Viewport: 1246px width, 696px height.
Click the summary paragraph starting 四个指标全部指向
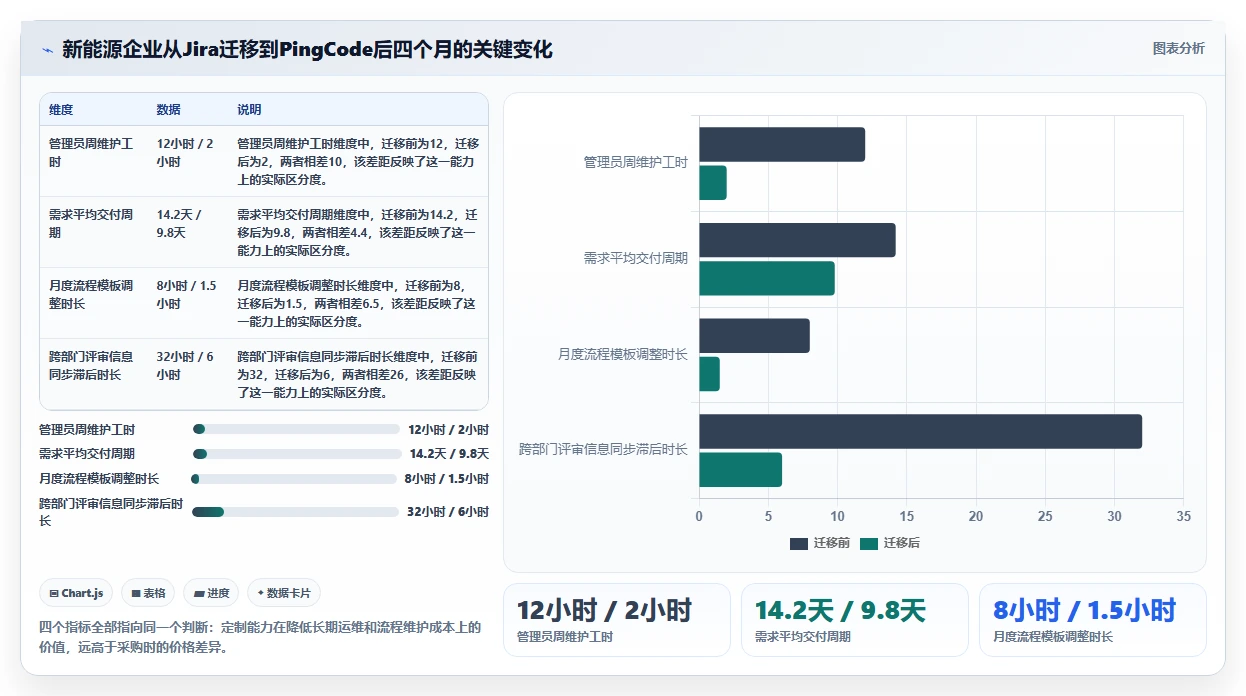coord(259,637)
